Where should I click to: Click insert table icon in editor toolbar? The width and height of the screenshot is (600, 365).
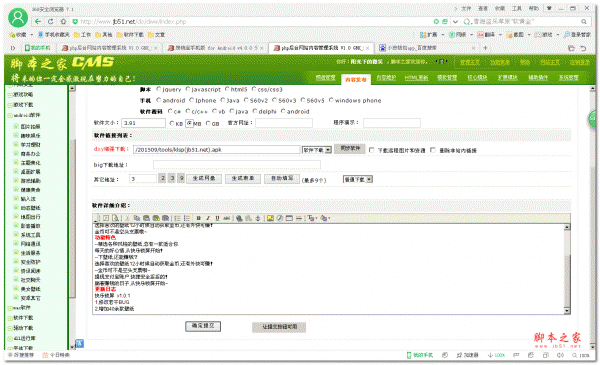pyautogui.click(x=289, y=218)
